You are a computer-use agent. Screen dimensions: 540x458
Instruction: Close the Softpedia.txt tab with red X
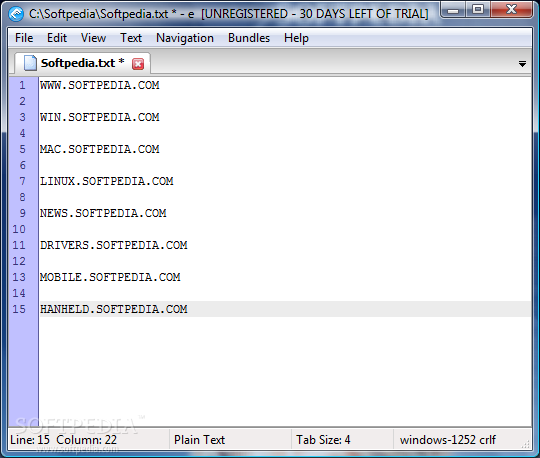point(138,64)
